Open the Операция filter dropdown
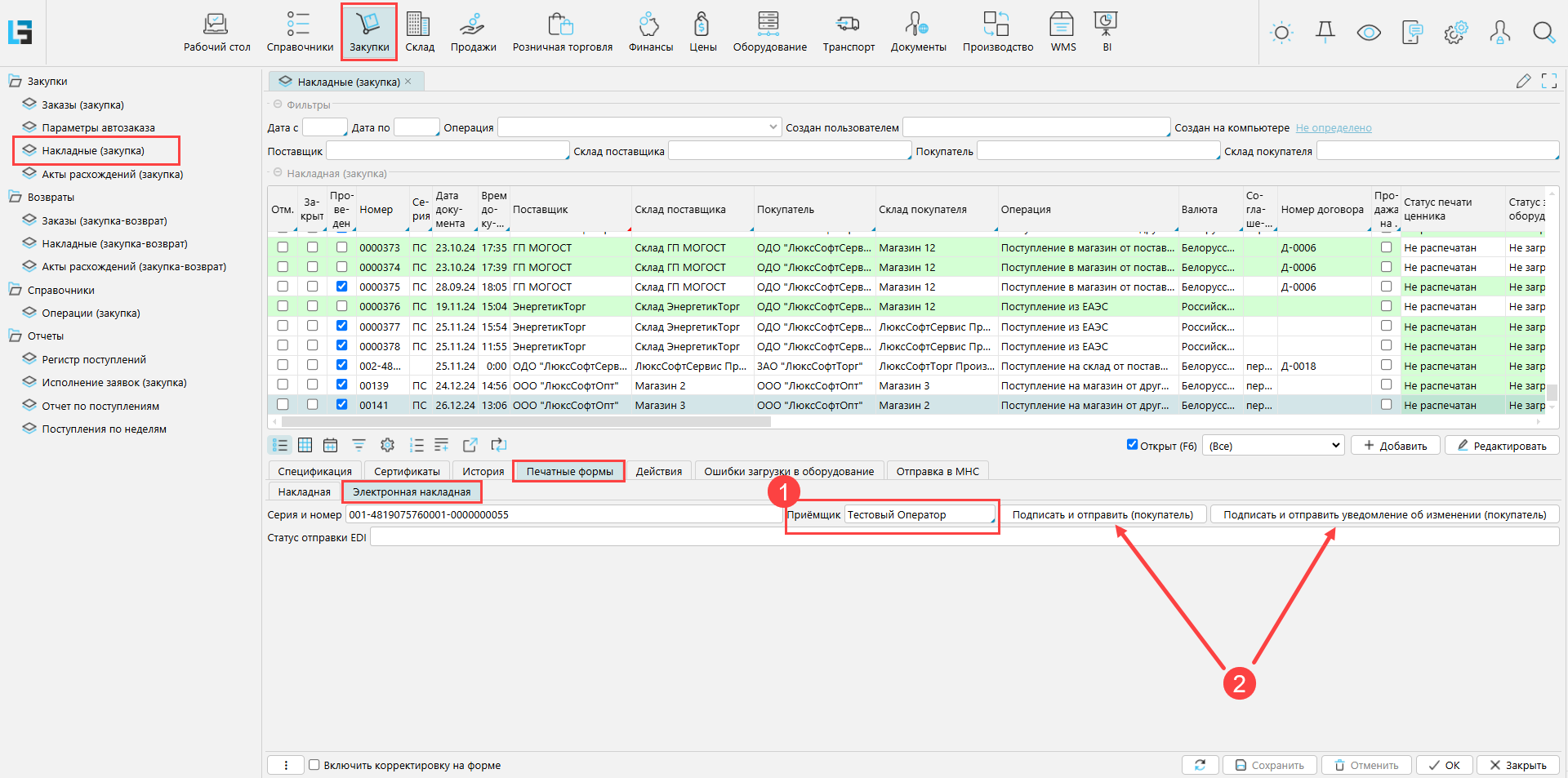 coord(773,127)
